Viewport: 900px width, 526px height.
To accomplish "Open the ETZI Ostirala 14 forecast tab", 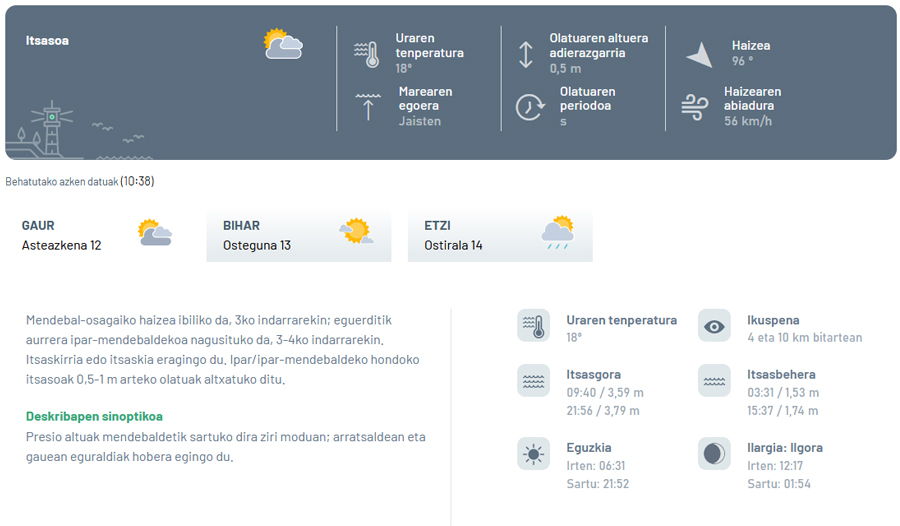I will coord(499,235).
